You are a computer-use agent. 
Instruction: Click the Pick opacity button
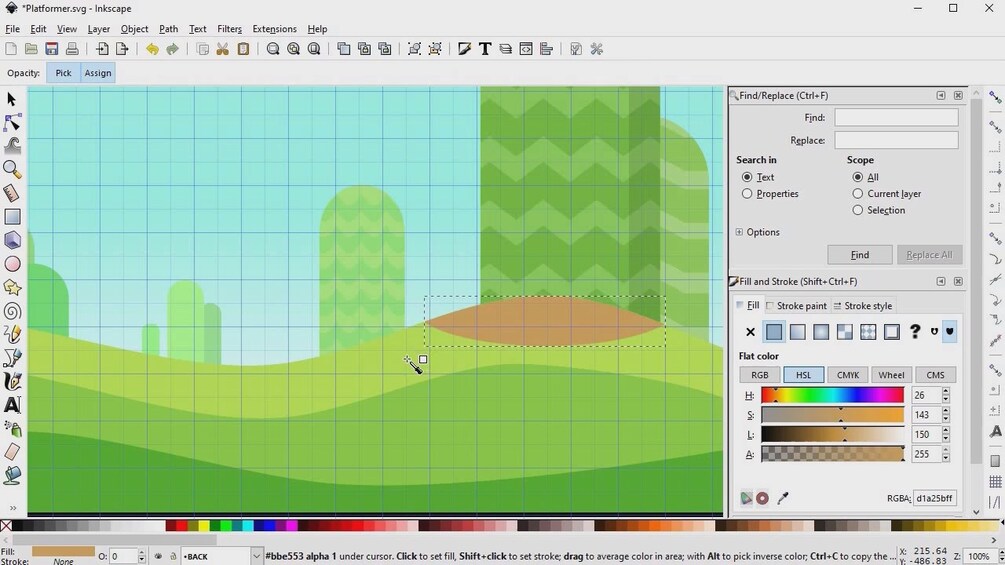point(63,72)
